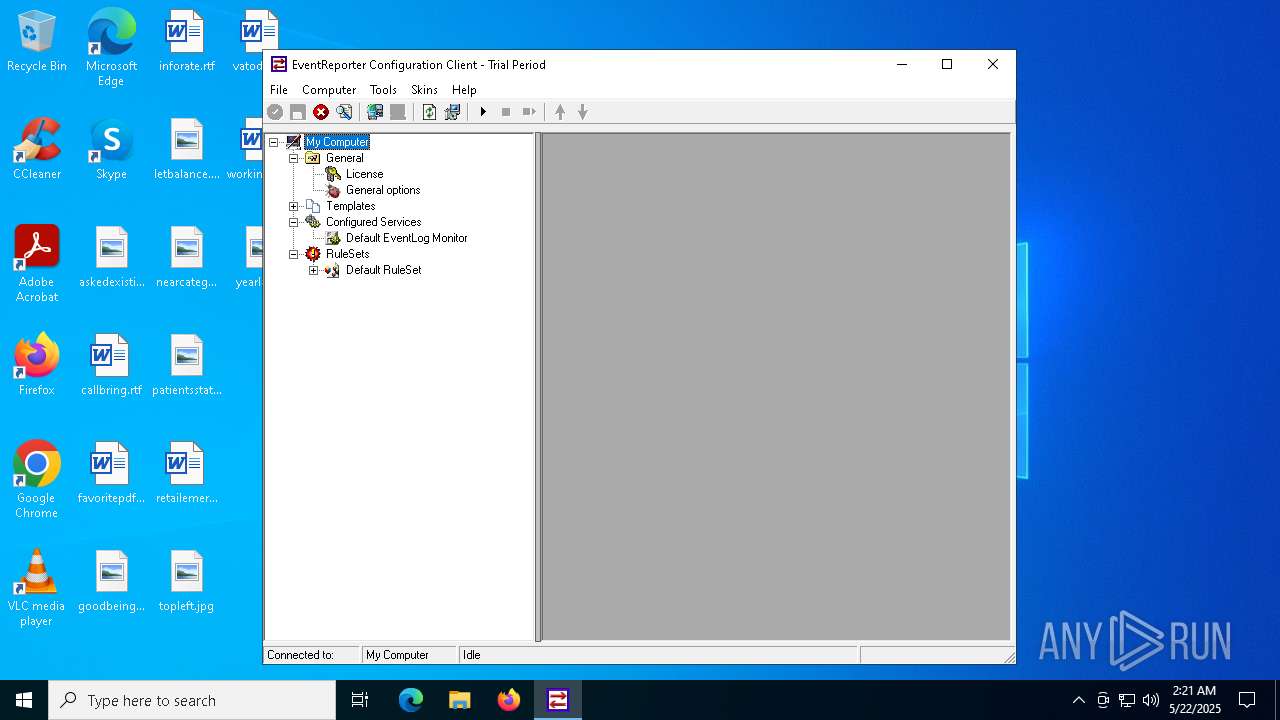The height and width of the screenshot is (720, 1280).
Task: Open the Tools menu
Action: [383, 90]
